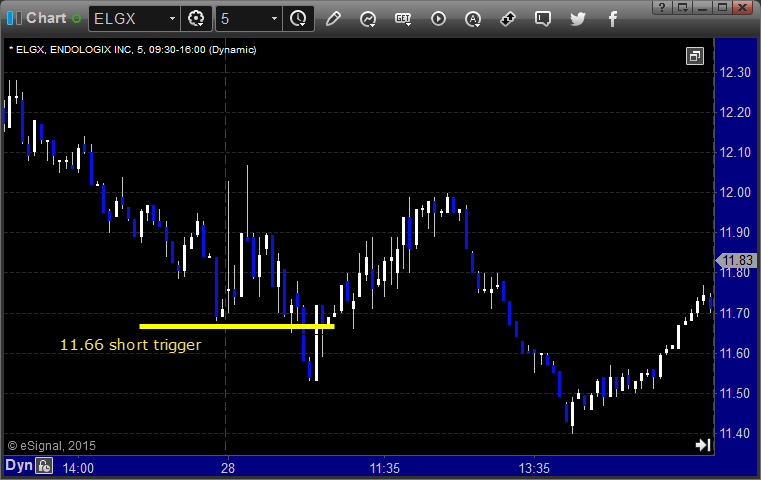Open the circled A alerts menu
Image resolution: width=761 pixels, height=480 pixels.
pos(473,19)
